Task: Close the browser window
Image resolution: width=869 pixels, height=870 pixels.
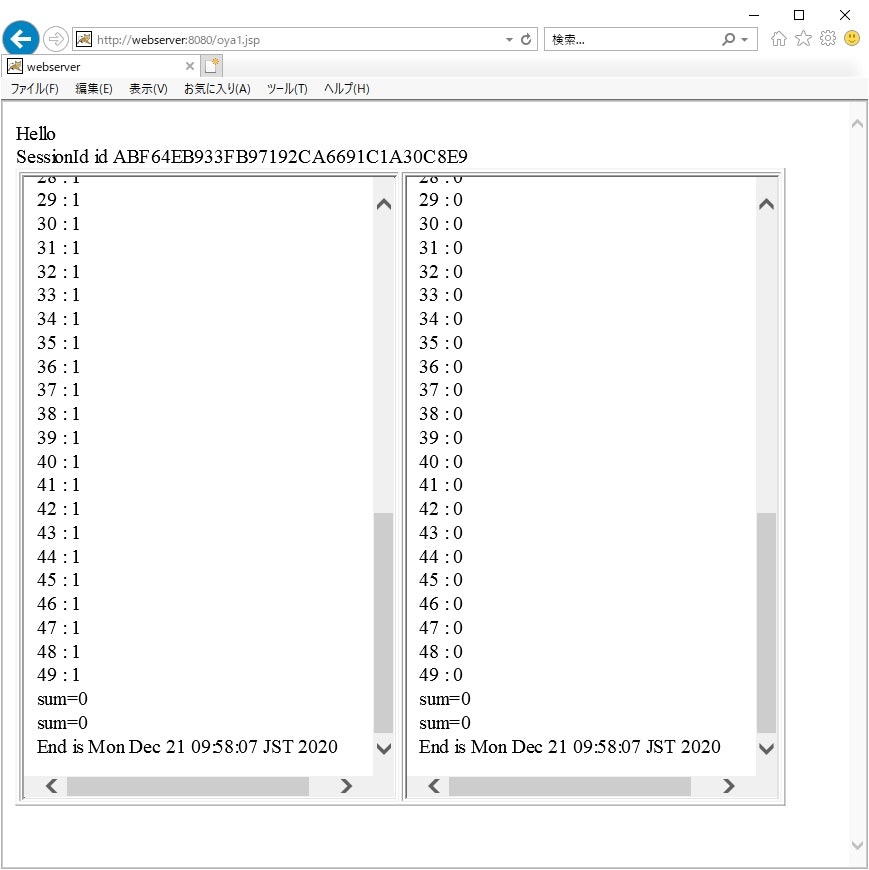Action: (845, 15)
